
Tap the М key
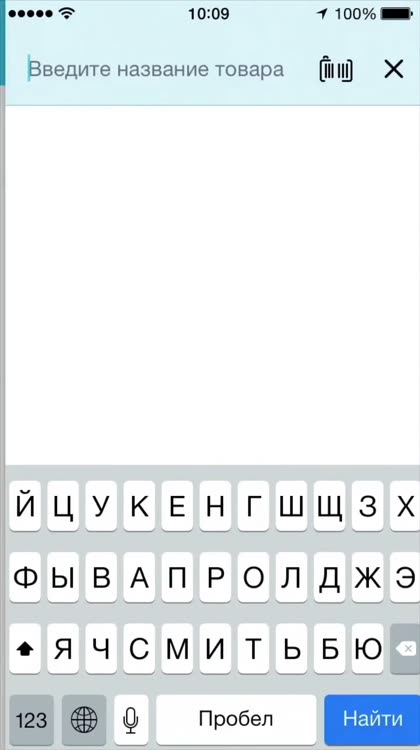point(177,649)
